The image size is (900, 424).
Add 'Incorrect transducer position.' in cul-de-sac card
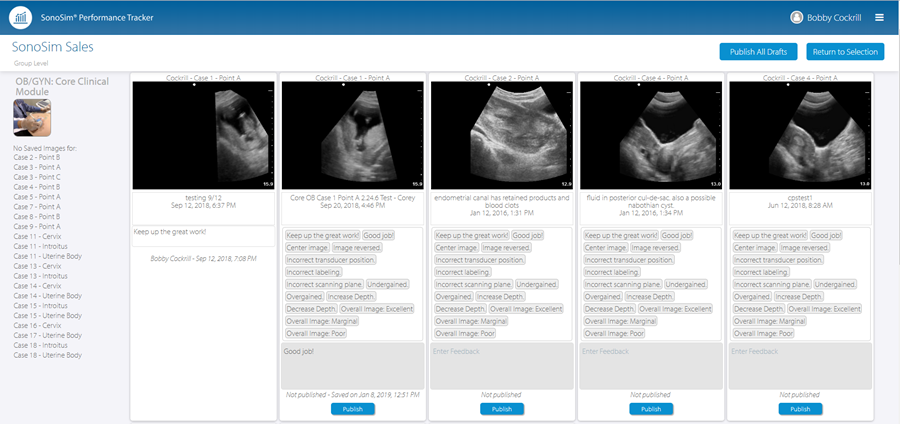coord(629,260)
